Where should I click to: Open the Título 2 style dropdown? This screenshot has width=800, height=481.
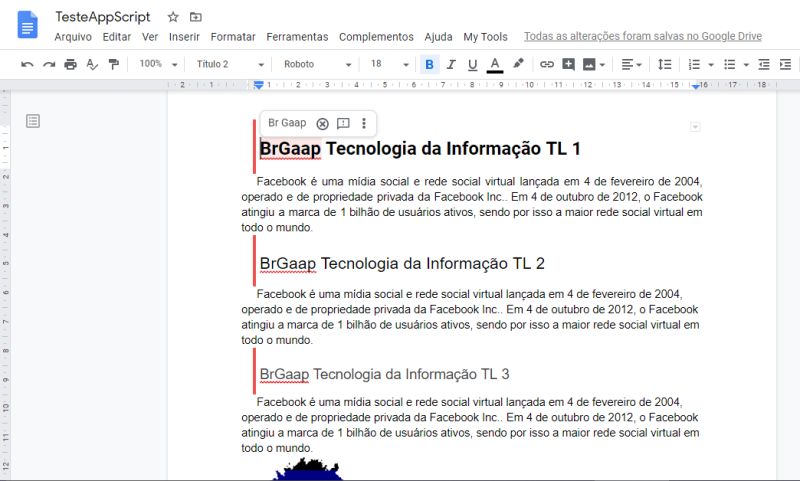tap(230, 64)
